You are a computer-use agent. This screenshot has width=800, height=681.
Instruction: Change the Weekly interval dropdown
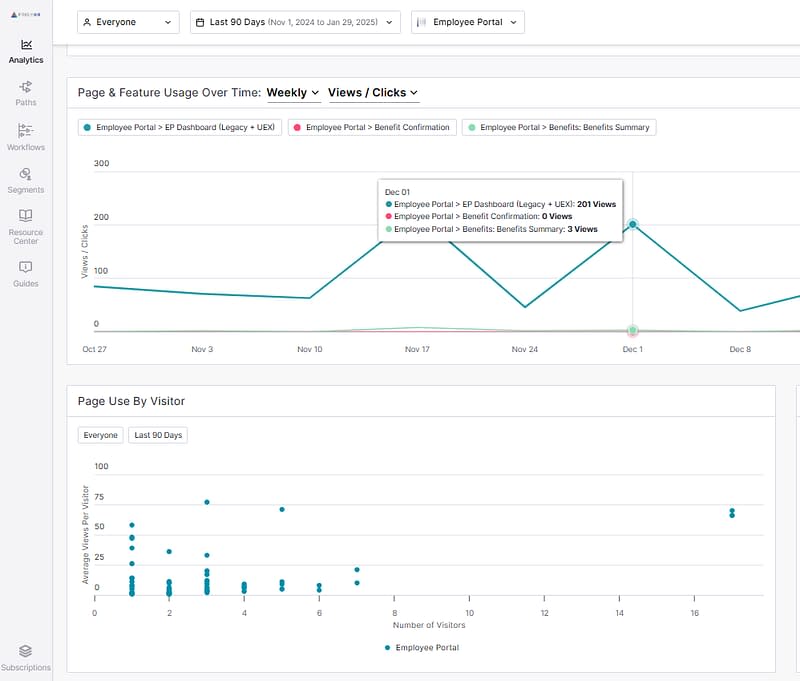coord(293,93)
